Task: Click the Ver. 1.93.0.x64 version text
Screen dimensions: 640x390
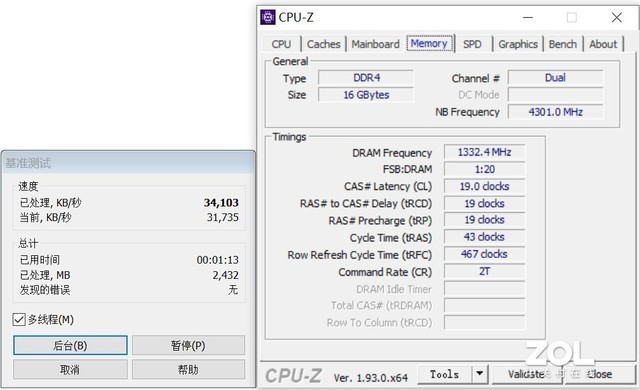Action: tap(371, 378)
